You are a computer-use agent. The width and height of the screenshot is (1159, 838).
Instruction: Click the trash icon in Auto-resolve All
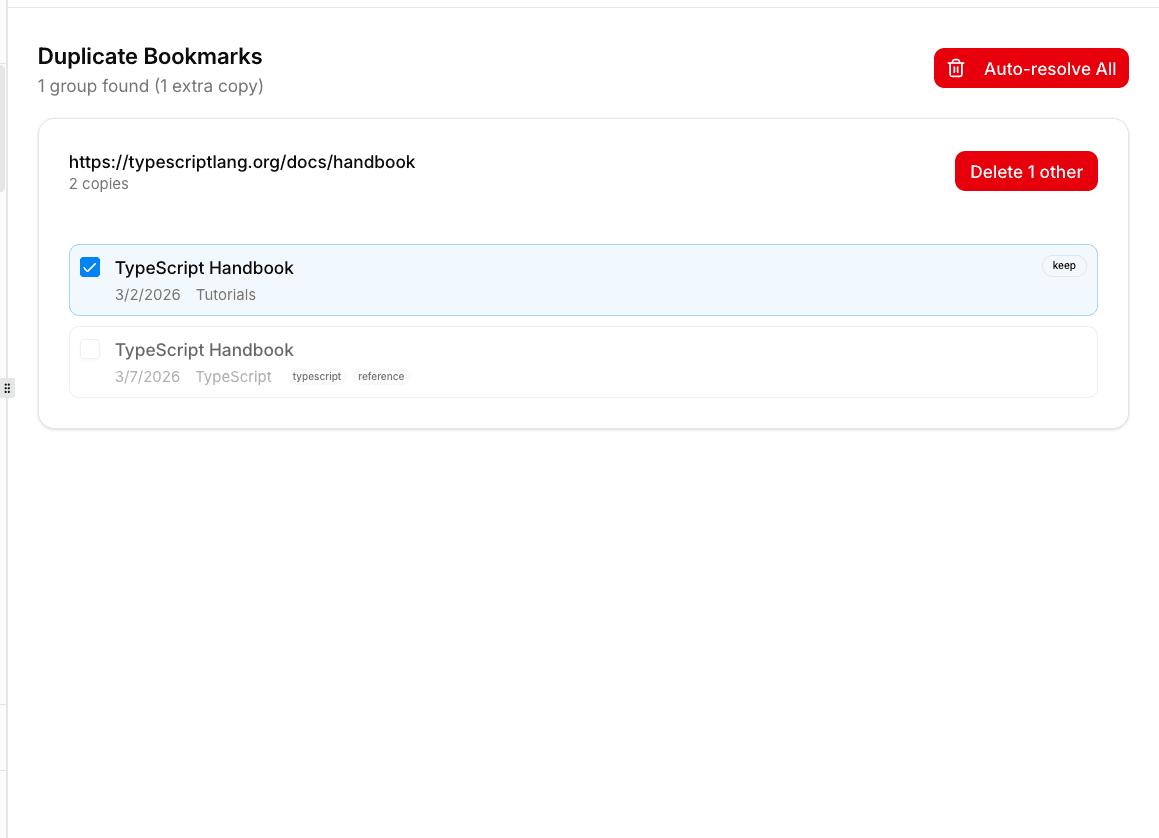click(x=956, y=69)
